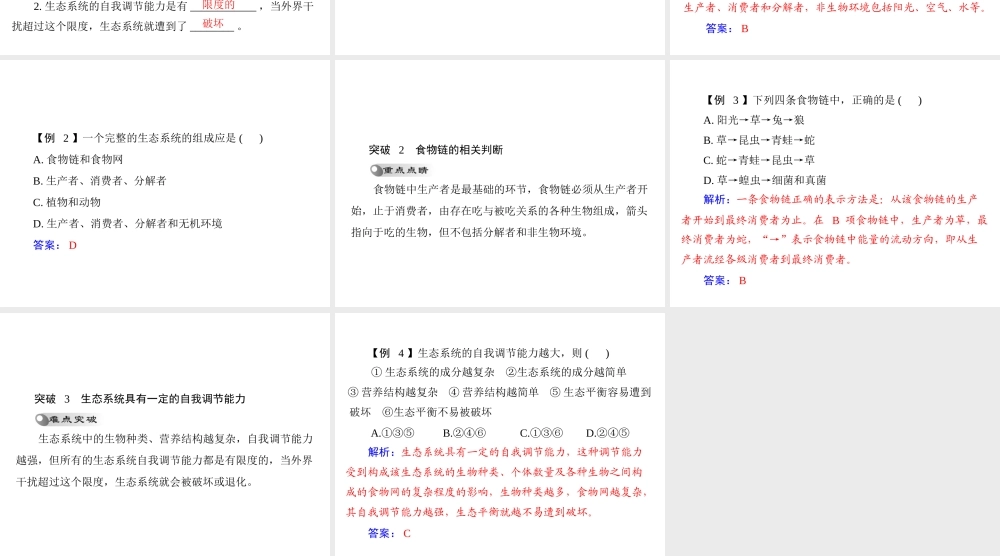Click the 答案: D line in 例 2 slide
Screen dimensions: 1000x556
click(x=55, y=245)
